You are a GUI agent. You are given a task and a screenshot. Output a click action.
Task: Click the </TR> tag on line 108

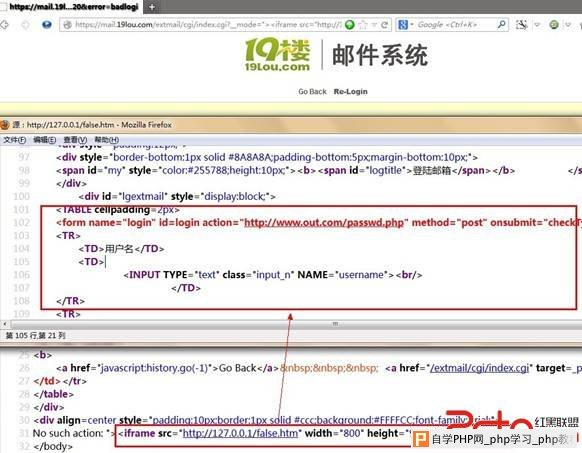tap(71, 301)
